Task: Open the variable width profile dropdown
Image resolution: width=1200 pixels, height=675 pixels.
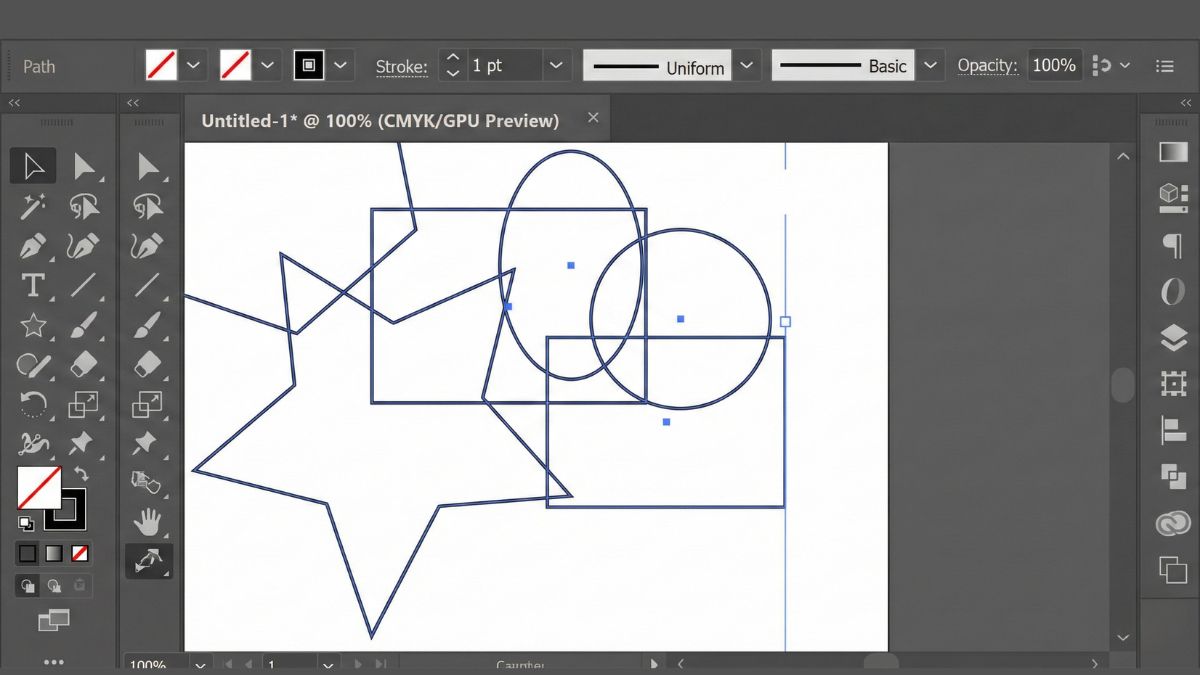Action: coord(747,66)
